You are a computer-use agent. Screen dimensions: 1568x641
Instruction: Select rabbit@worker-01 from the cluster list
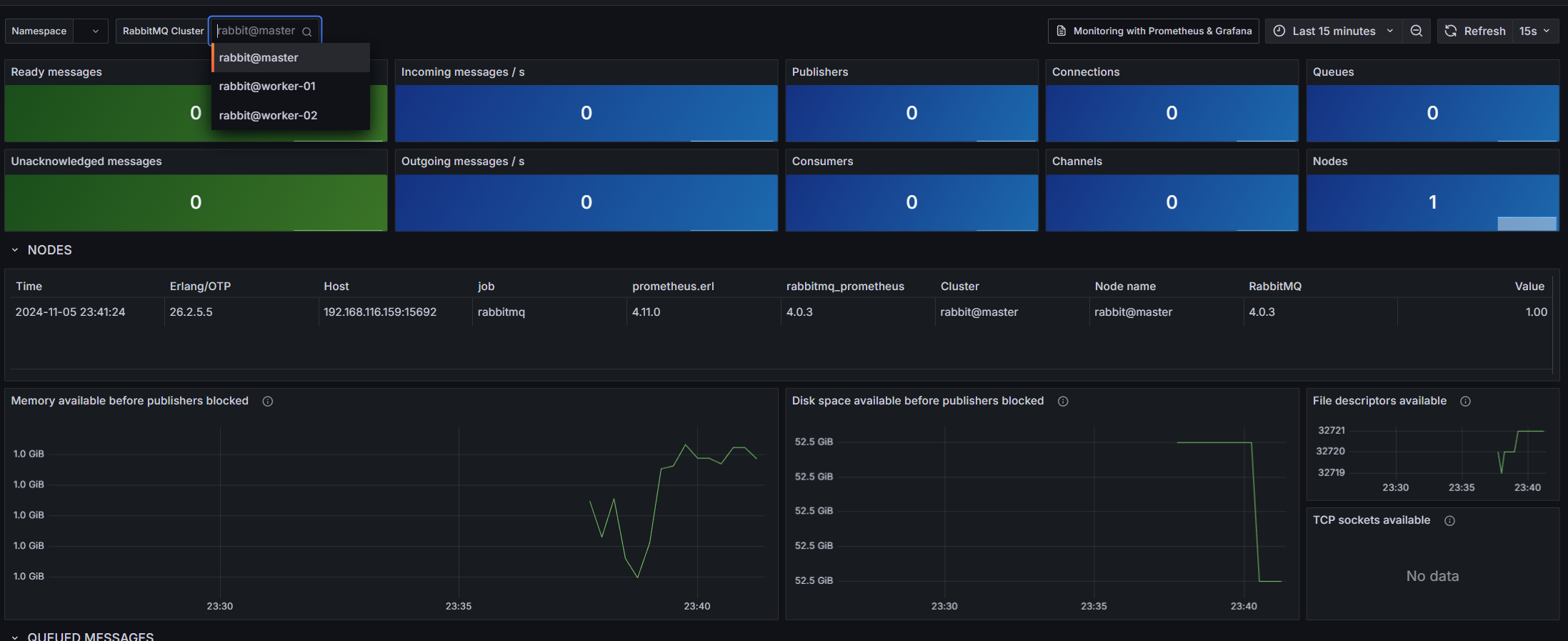pyautogui.click(x=291, y=86)
